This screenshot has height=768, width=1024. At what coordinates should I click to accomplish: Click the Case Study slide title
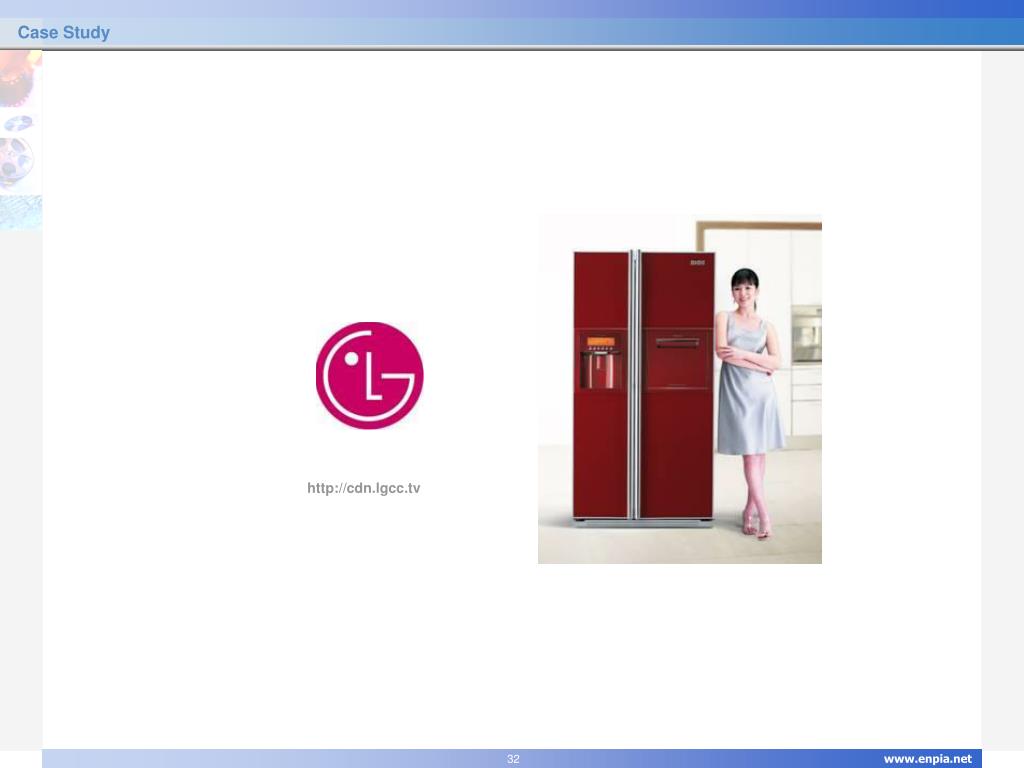point(63,32)
